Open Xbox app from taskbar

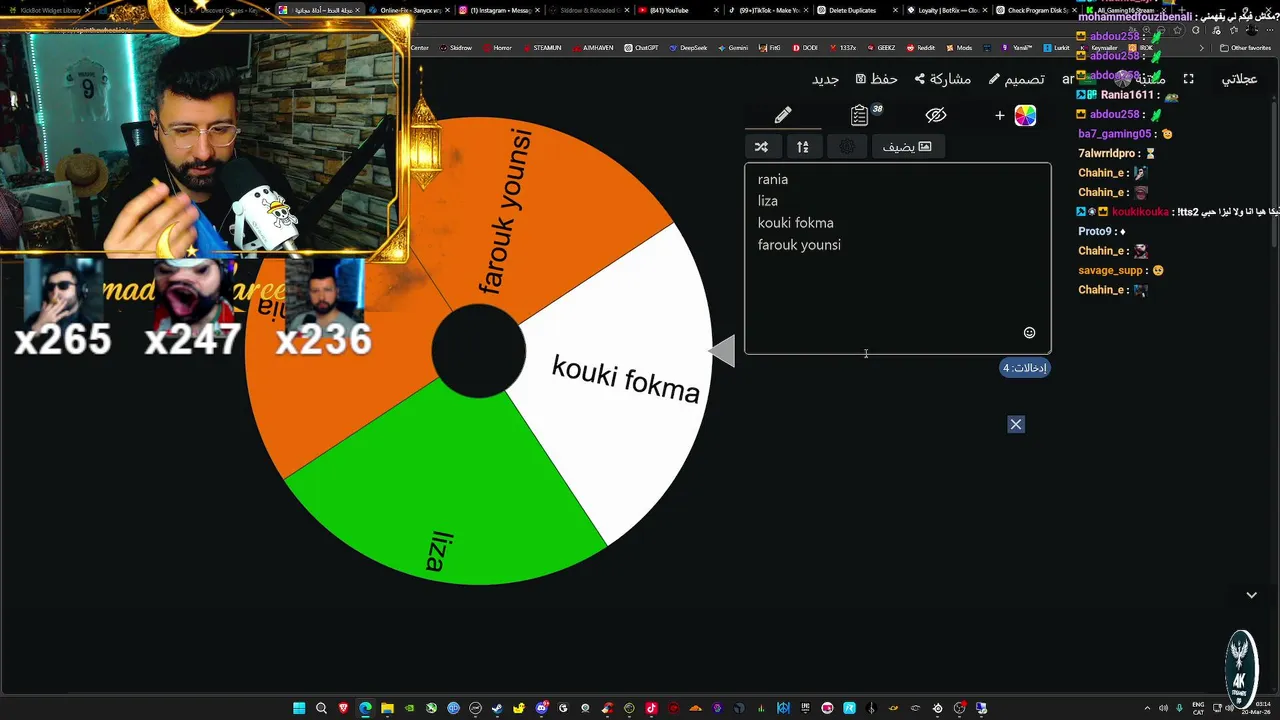pos(431,708)
